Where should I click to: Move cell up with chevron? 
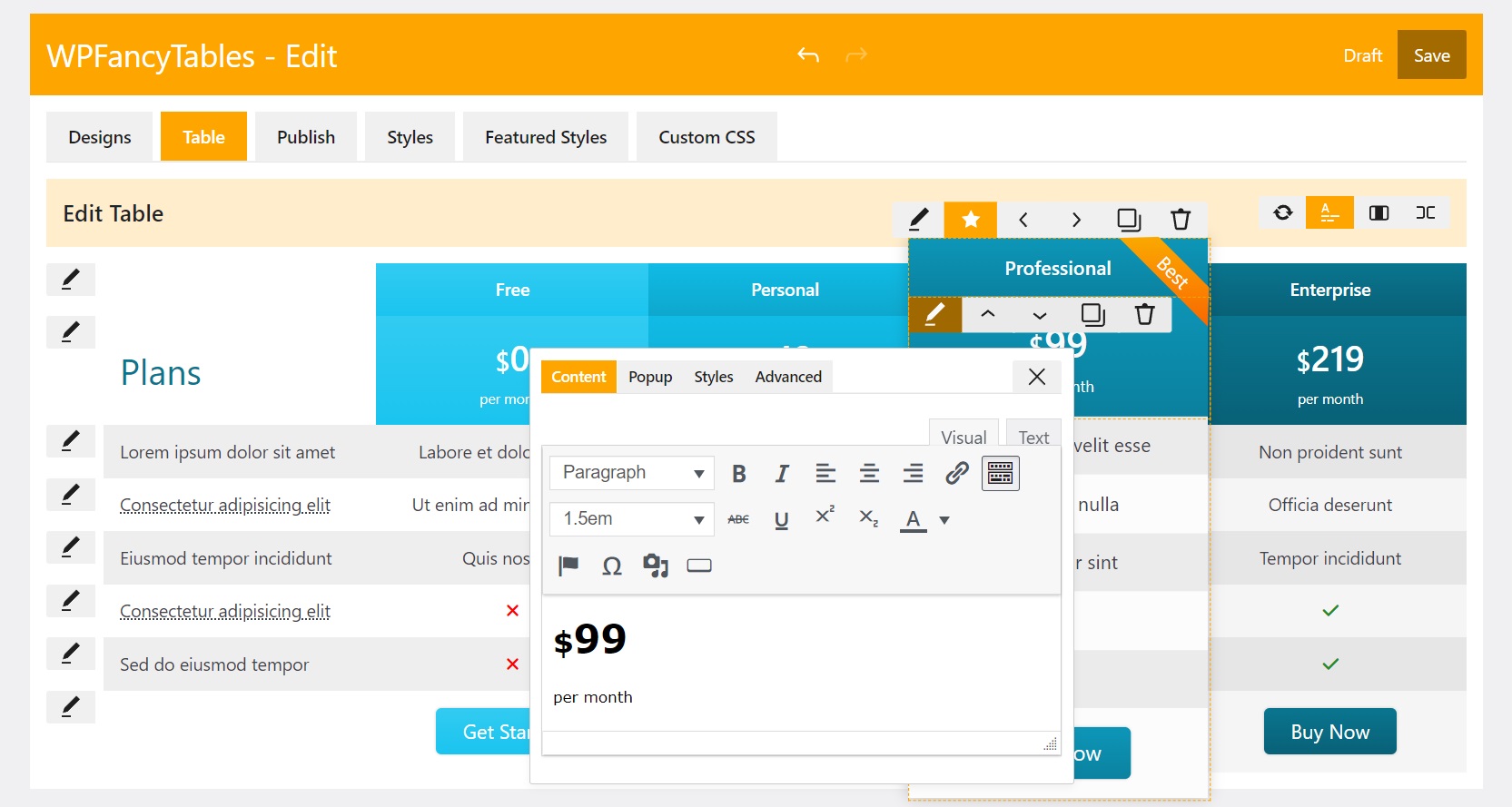tap(988, 314)
